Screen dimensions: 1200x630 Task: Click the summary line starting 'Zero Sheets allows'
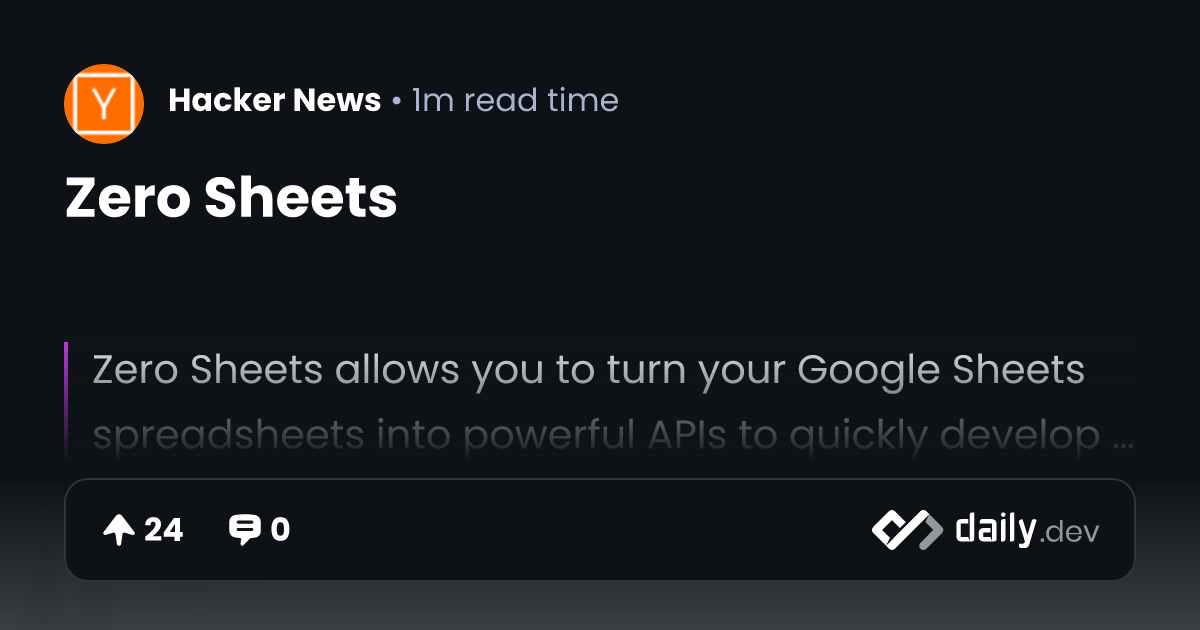589,371
